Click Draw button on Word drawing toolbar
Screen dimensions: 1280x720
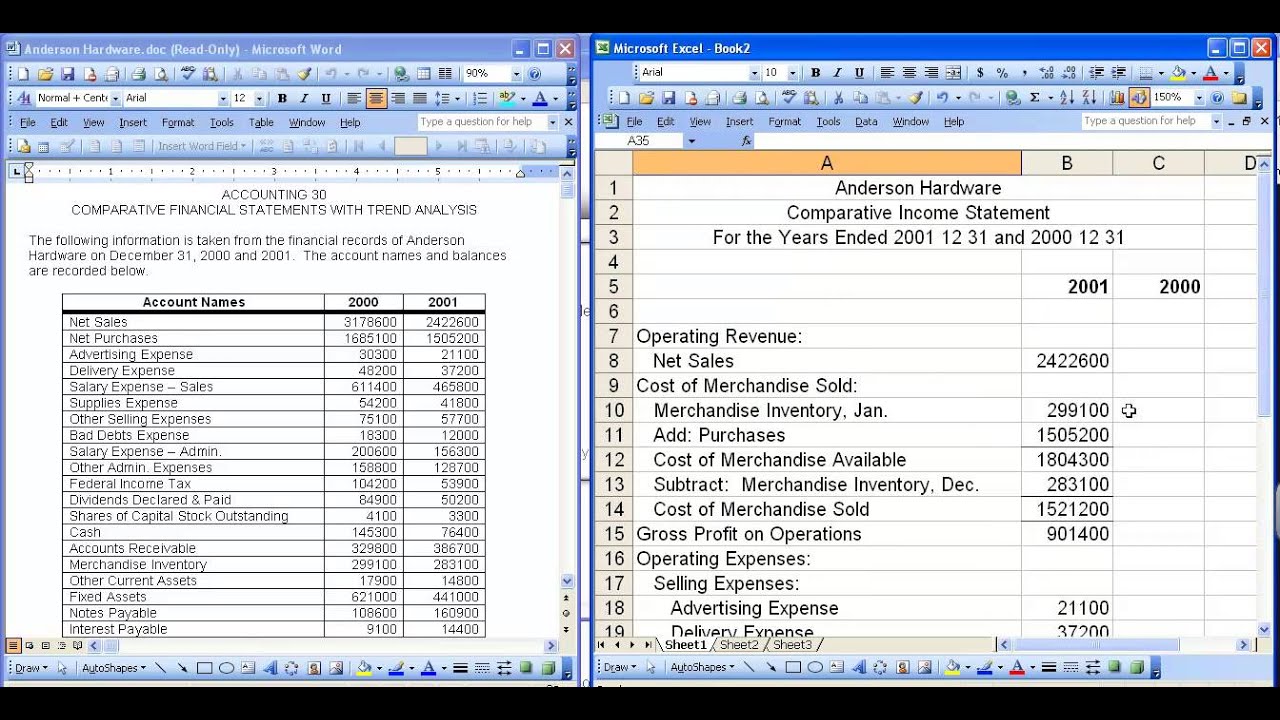(30, 668)
